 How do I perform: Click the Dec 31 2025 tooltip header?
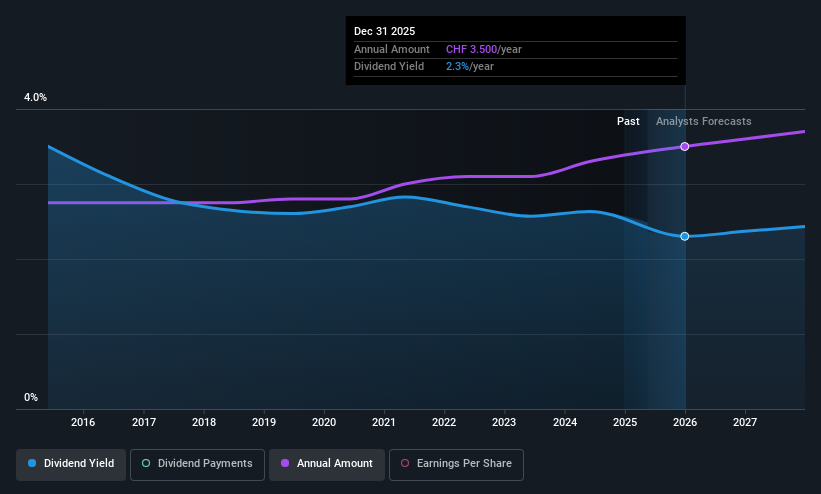(x=384, y=31)
